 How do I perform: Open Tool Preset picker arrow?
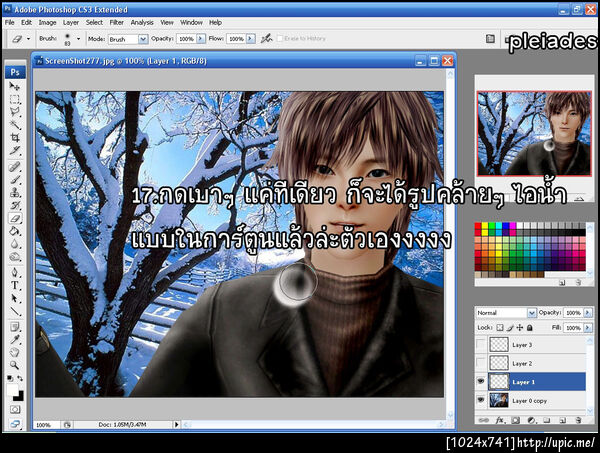pos(28,39)
